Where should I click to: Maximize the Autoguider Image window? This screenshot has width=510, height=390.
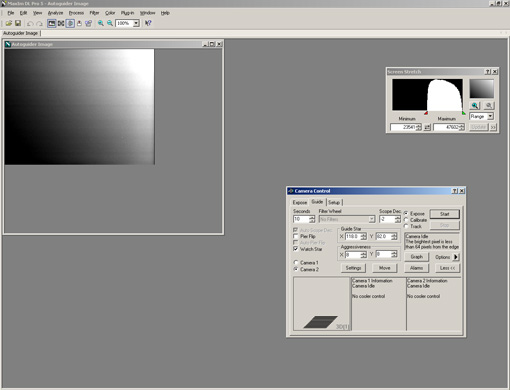pyautogui.click(x=212, y=44)
